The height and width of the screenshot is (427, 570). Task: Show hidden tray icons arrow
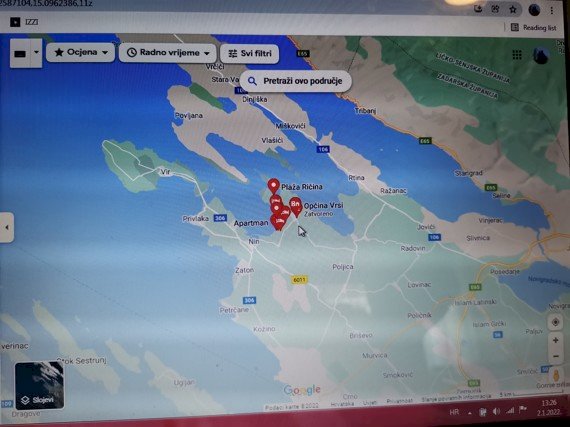coord(470,413)
